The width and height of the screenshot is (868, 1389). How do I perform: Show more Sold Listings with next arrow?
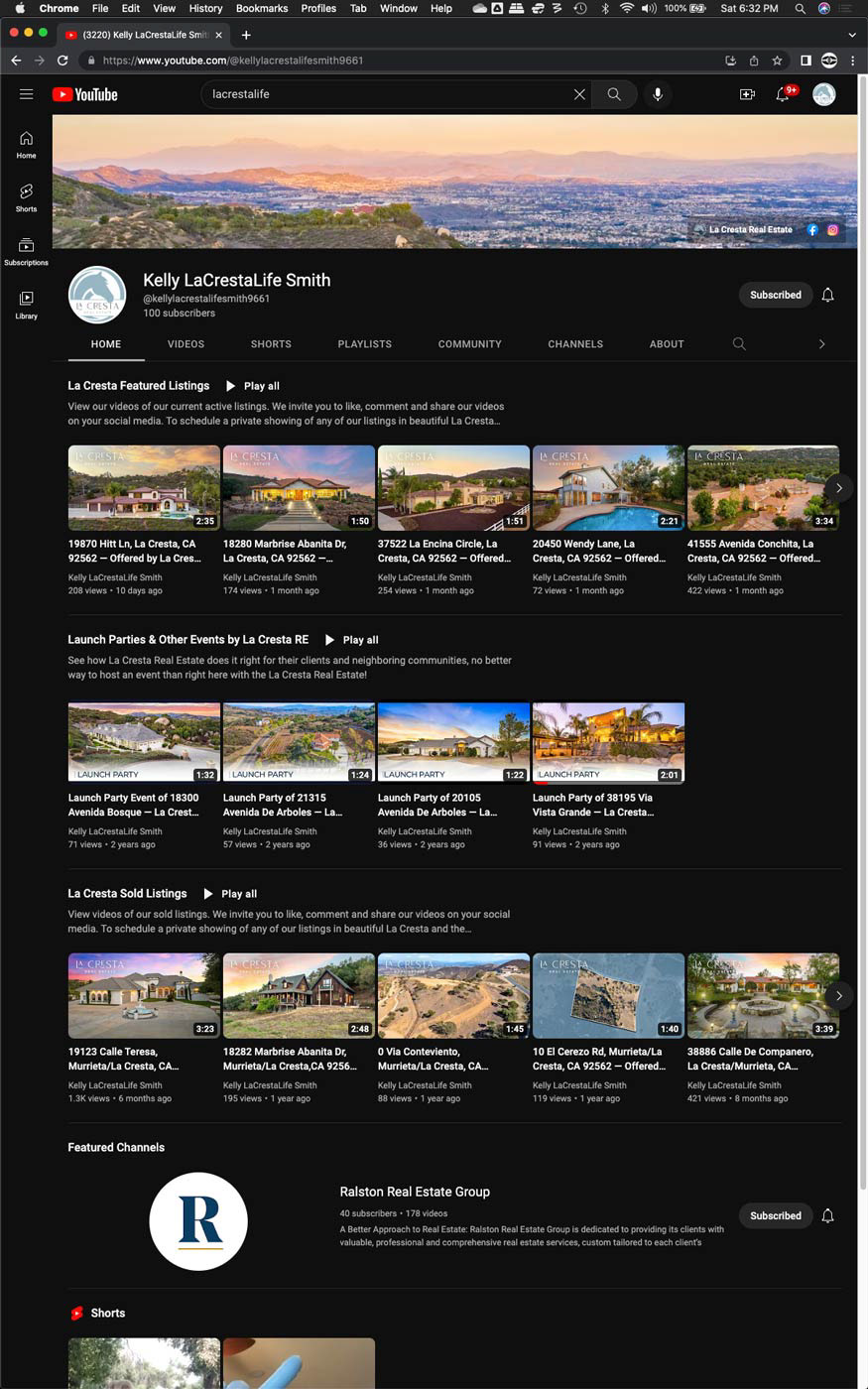(x=839, y=995)
